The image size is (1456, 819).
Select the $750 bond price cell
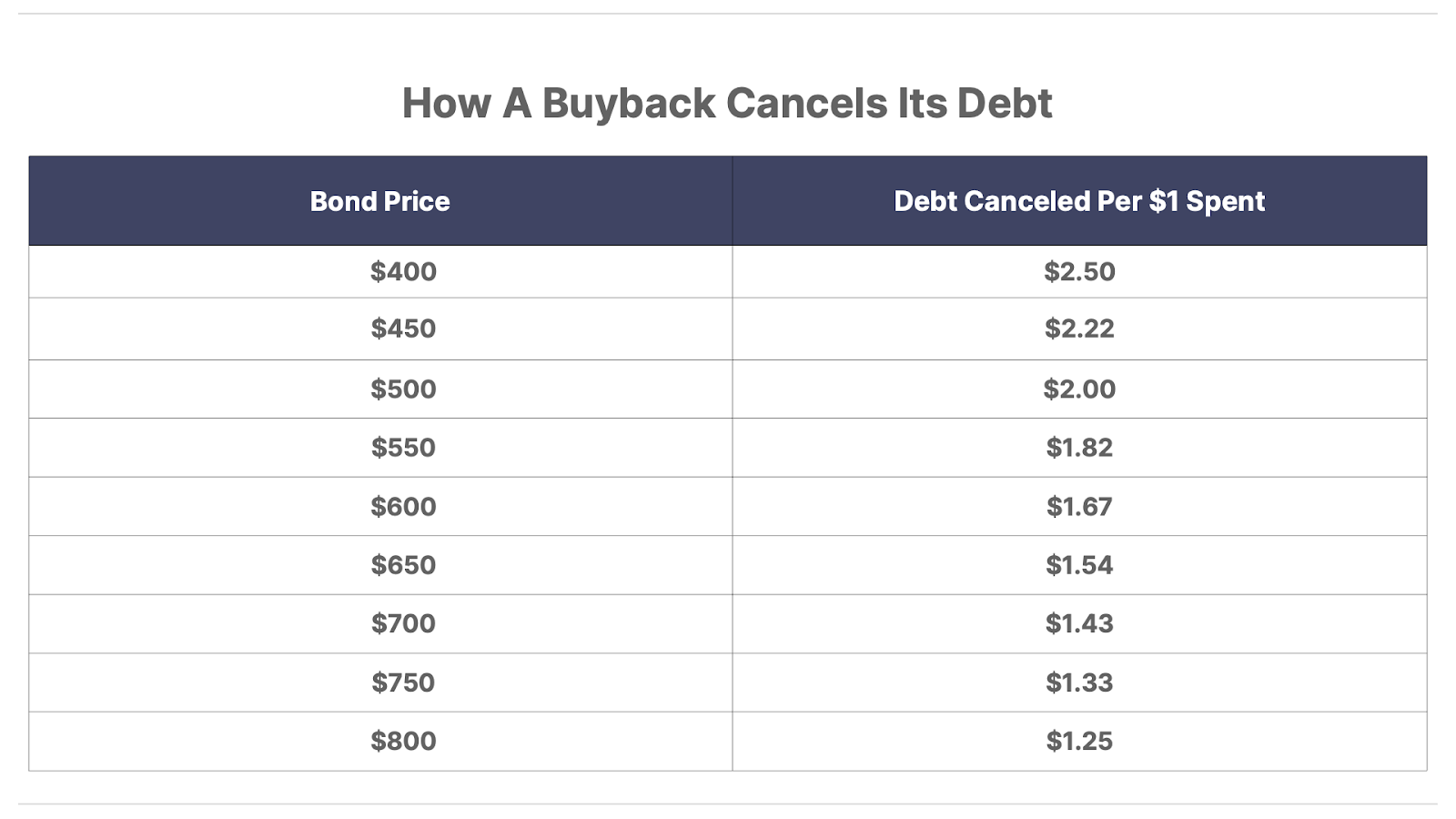coord(380,682)
